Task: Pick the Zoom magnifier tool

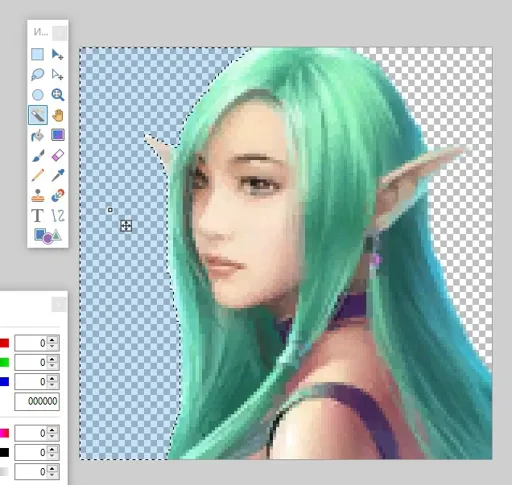Action: 58,95
